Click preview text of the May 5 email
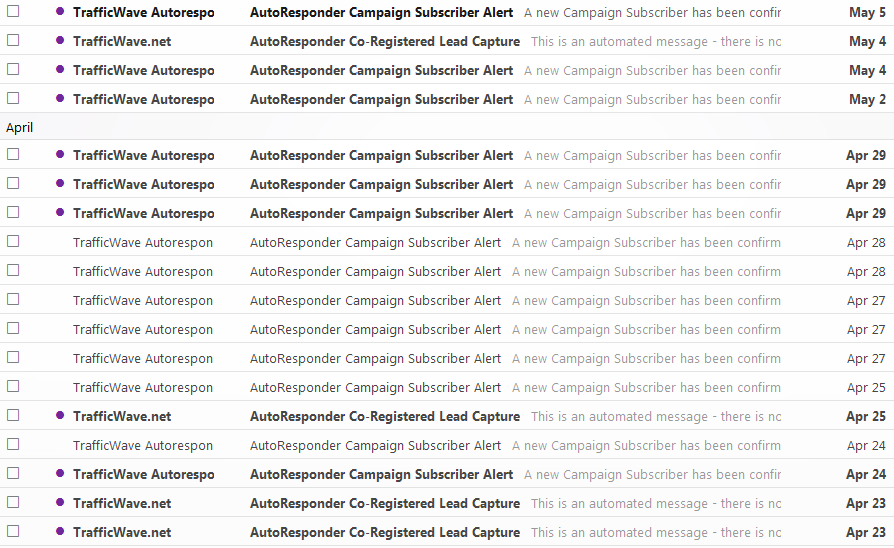The image size is (894, 548). click(x=652, y=13)
